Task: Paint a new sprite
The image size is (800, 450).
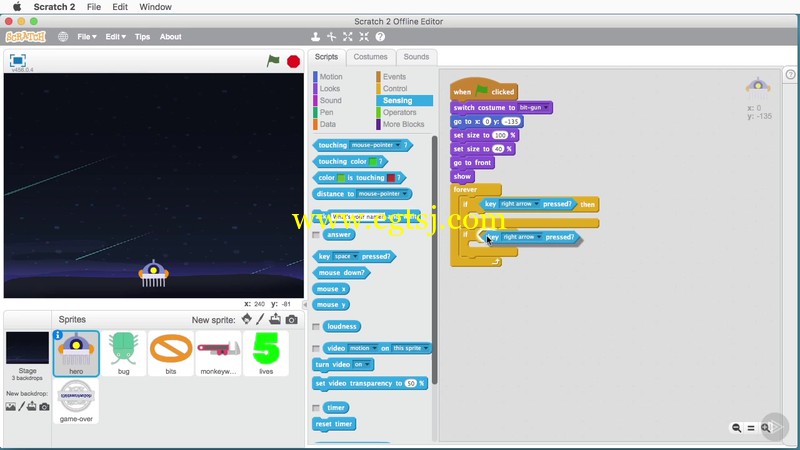Action: click(260, 319)
